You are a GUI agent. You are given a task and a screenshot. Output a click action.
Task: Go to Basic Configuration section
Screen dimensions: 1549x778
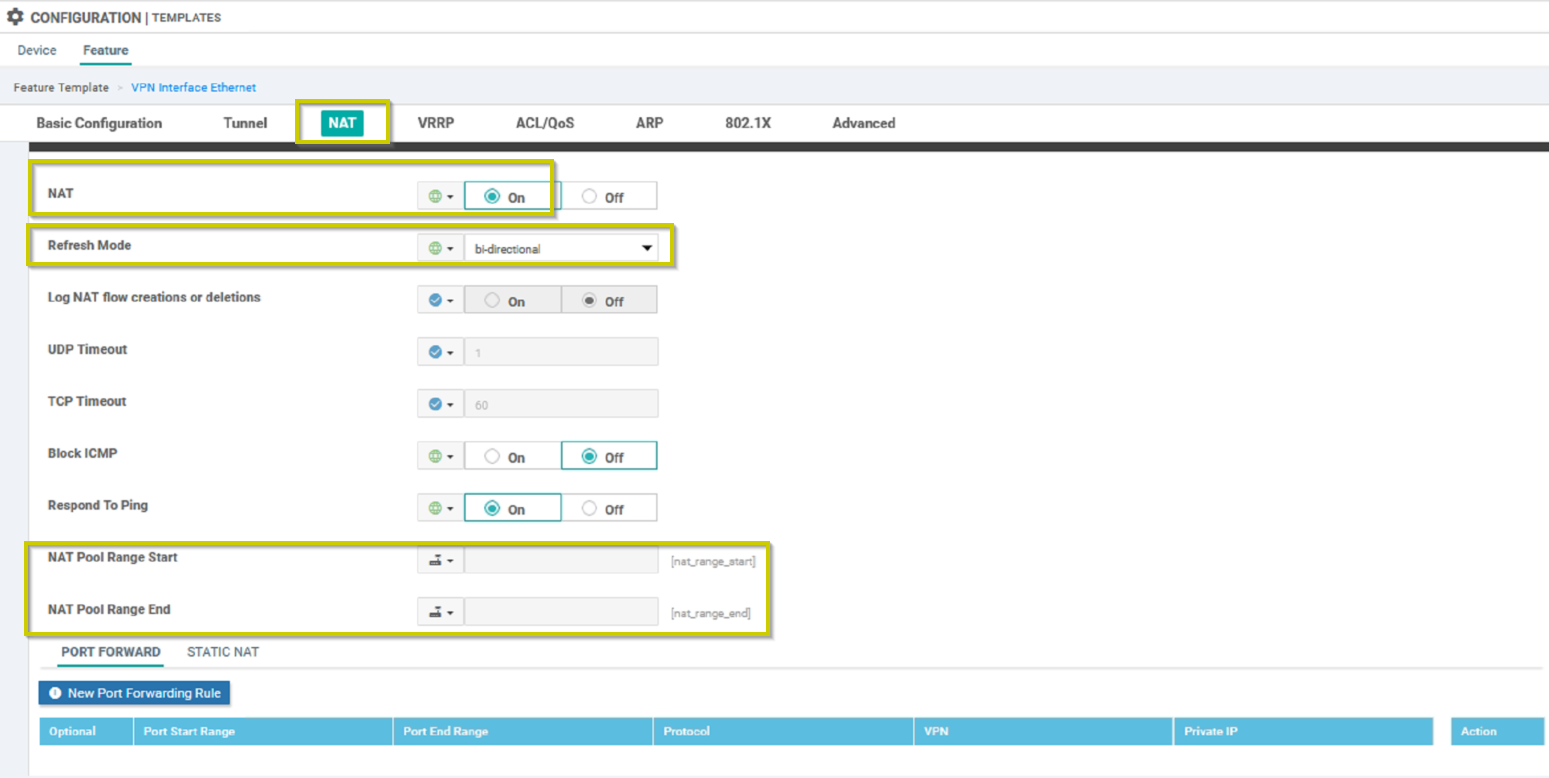[99, 123]
